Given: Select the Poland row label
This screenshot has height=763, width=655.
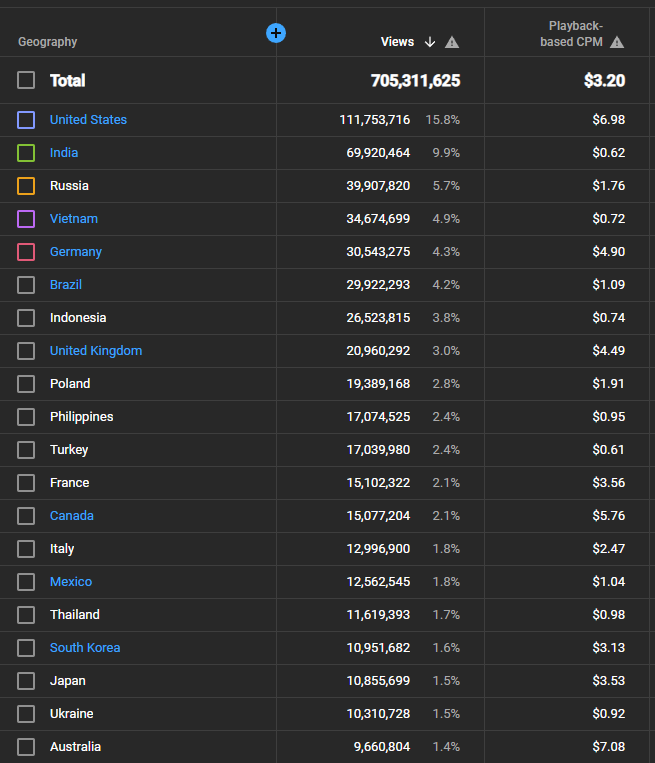Looking at the screenshot, I should [70, 384].
